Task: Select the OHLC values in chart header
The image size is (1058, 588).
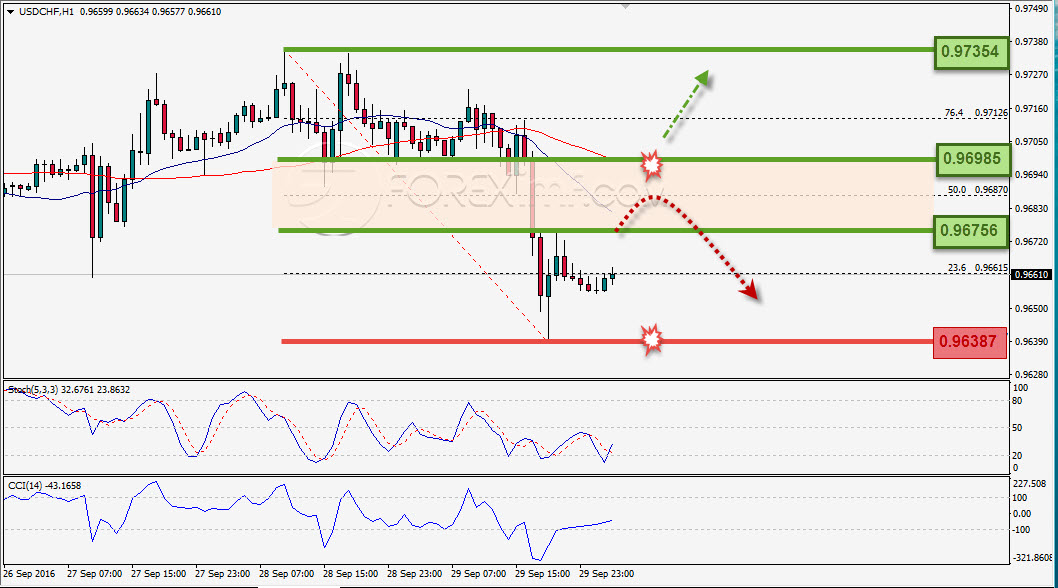Action: point(150,11)
